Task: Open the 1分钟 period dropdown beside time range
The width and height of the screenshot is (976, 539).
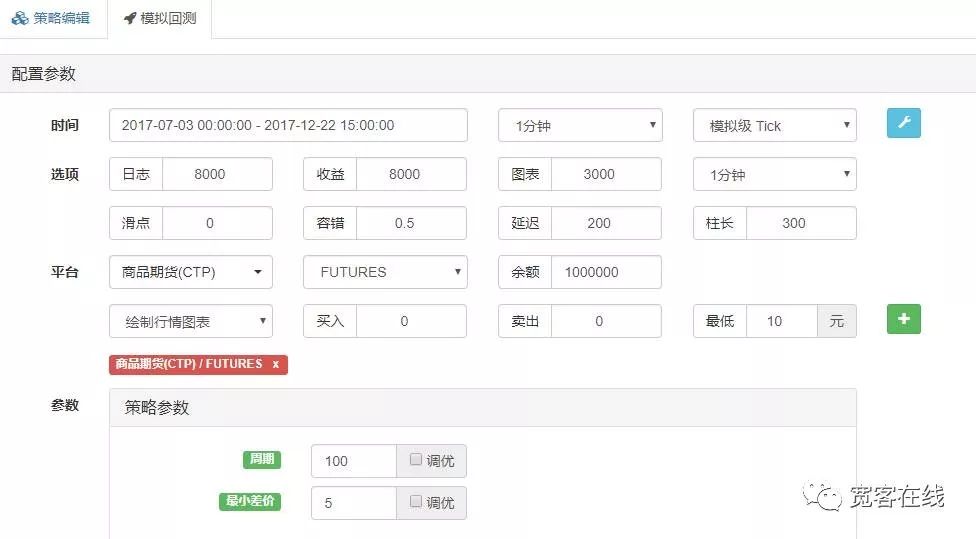Action: tap(580, 125)
